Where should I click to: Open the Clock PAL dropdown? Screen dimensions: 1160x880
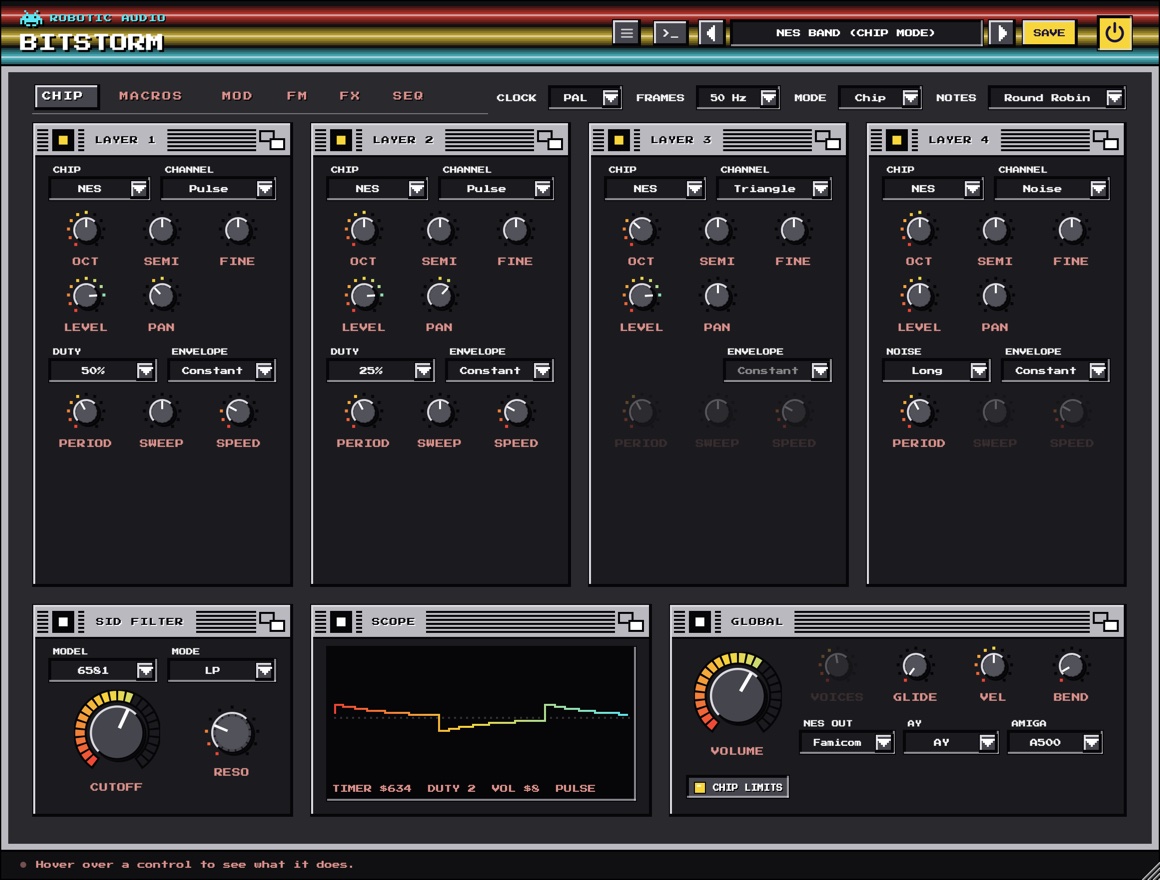pos(584,98)
